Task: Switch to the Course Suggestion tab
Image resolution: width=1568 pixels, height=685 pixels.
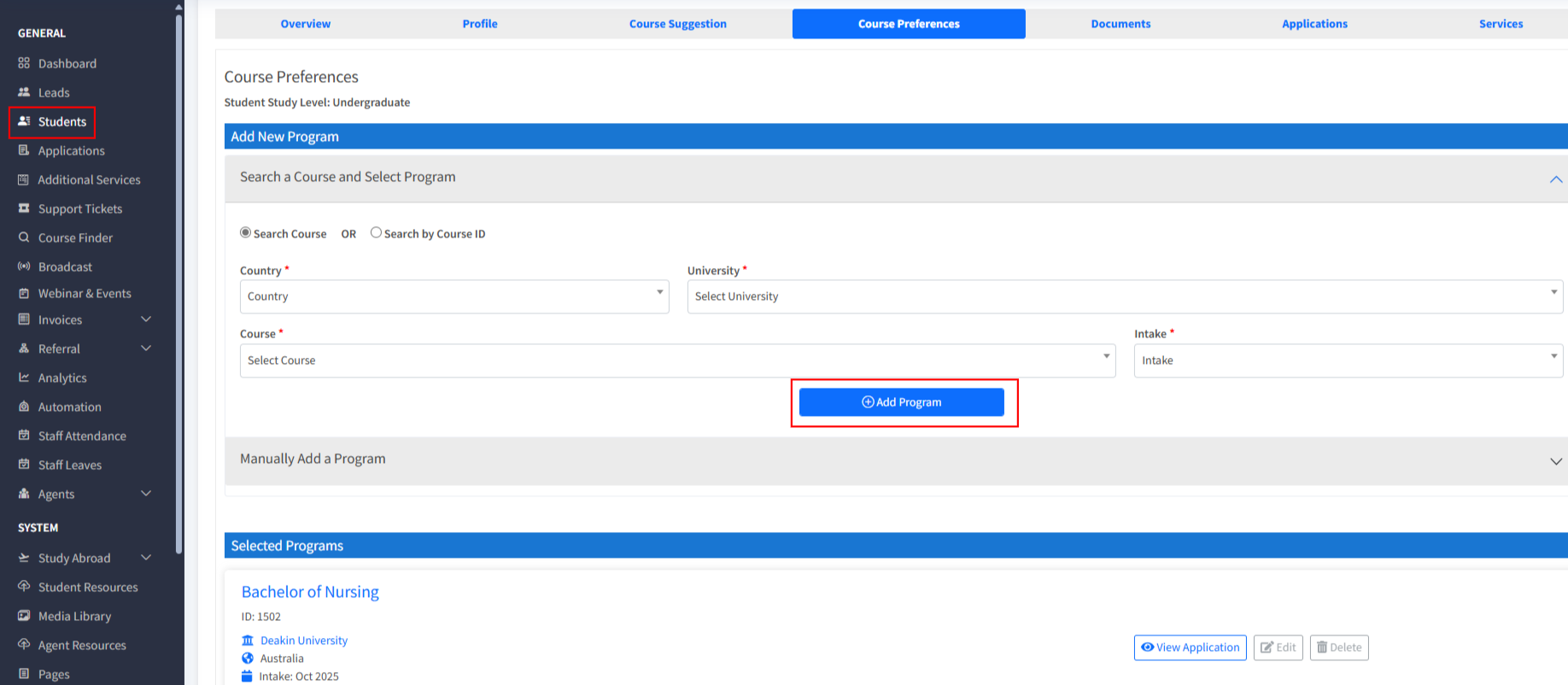Action: (678, 24)
